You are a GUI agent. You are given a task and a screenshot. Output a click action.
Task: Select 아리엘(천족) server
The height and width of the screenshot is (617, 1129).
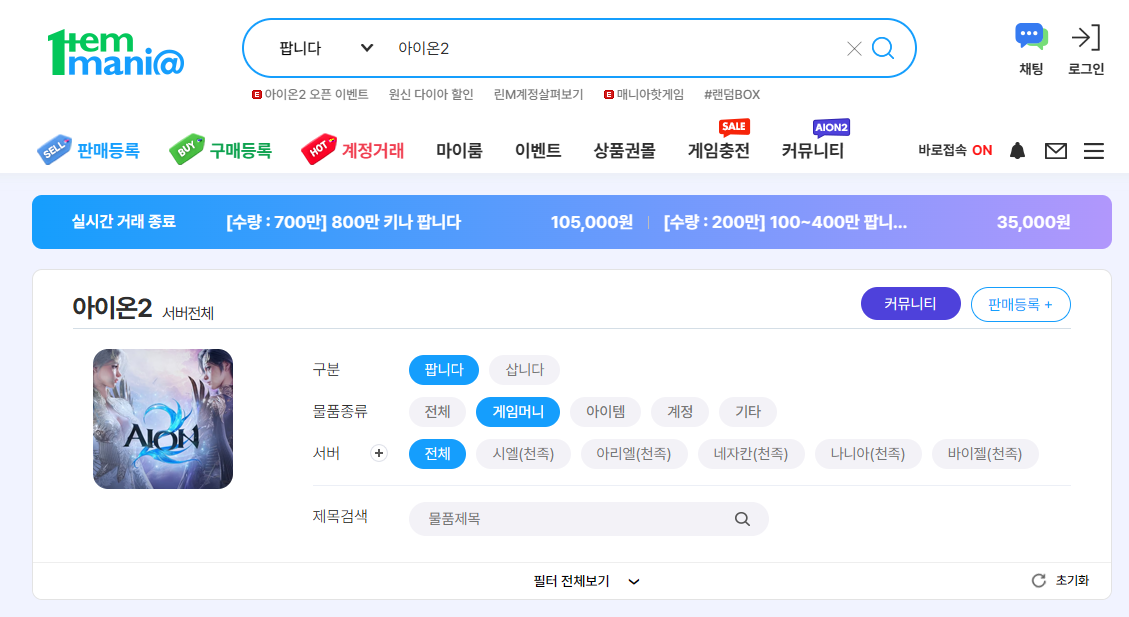[634, 454]
